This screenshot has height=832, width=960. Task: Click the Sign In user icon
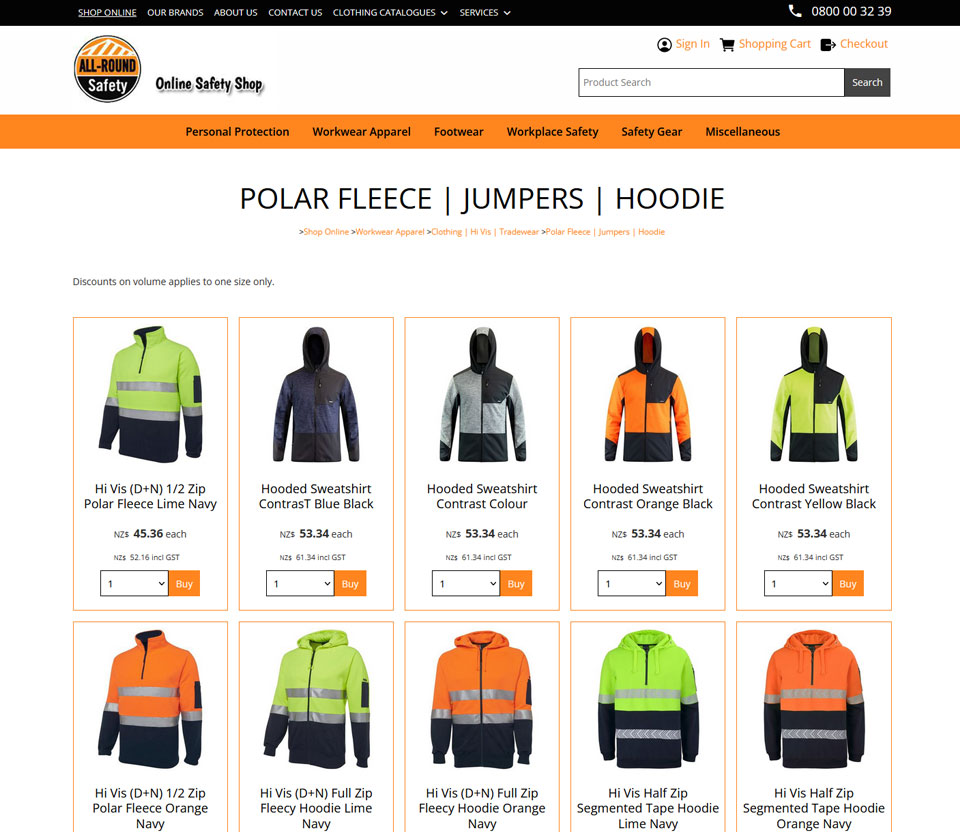click(x=664, y=45)
